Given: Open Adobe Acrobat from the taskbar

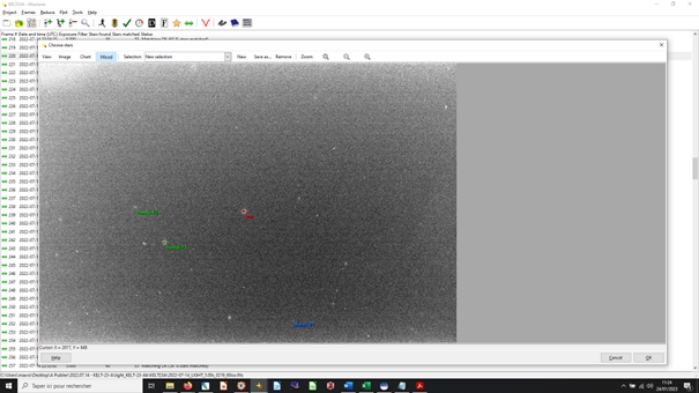Looking at the screenshot, I should [x=419, y=386].
